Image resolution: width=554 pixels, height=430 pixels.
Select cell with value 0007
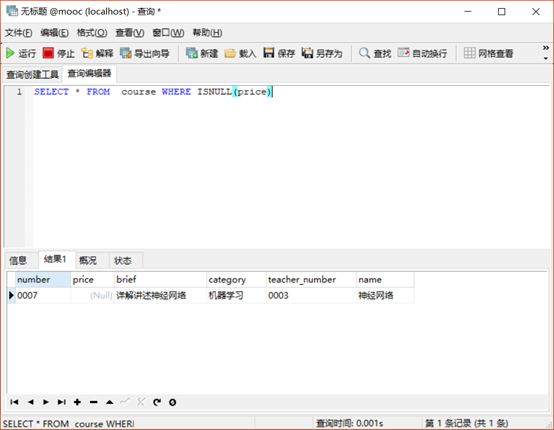43,295
